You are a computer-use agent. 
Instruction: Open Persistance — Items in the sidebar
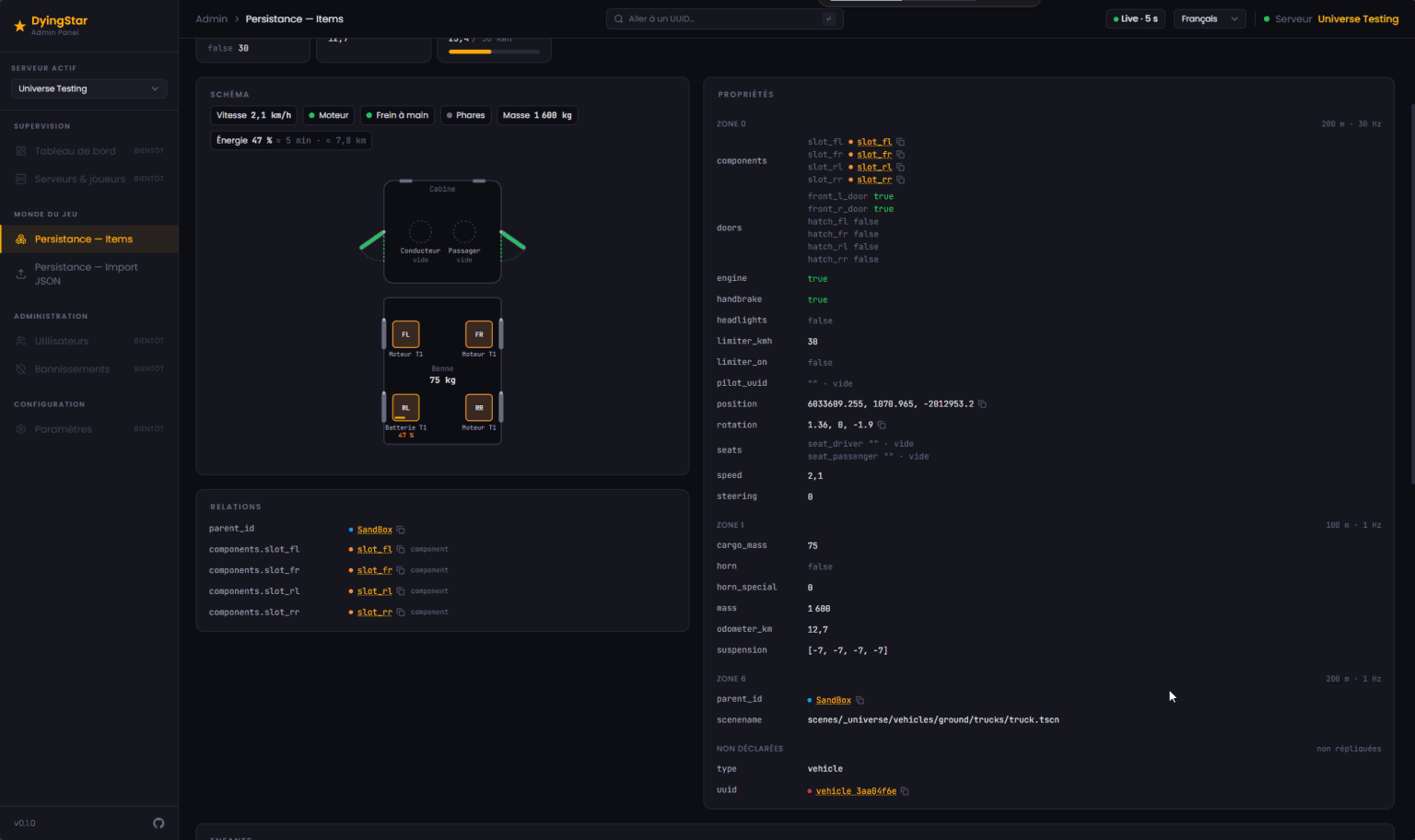point(89,239)
